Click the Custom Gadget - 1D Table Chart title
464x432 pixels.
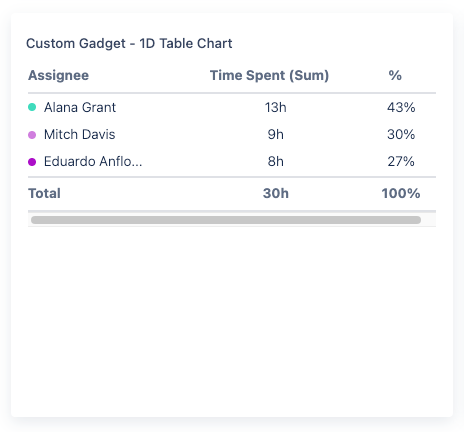129,44
